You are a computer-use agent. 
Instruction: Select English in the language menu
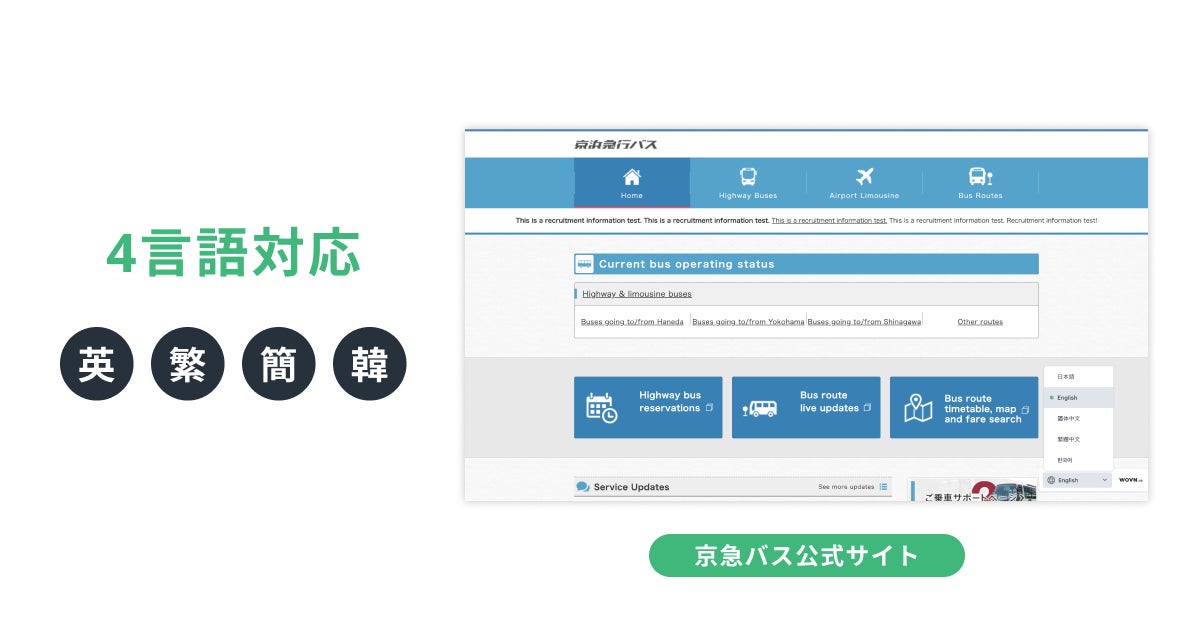1078,398
